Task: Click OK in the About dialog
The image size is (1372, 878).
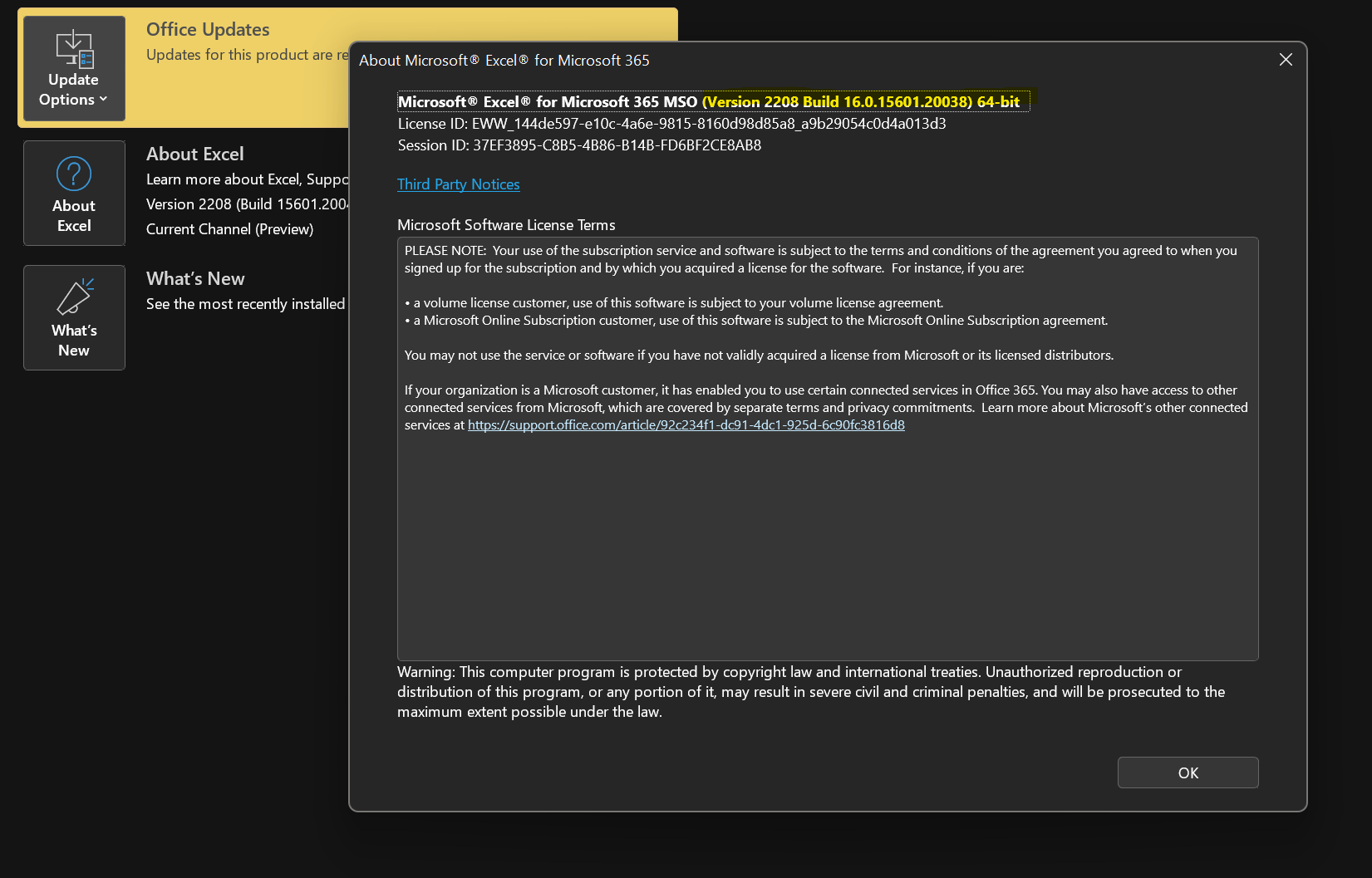Action: 1188,773
